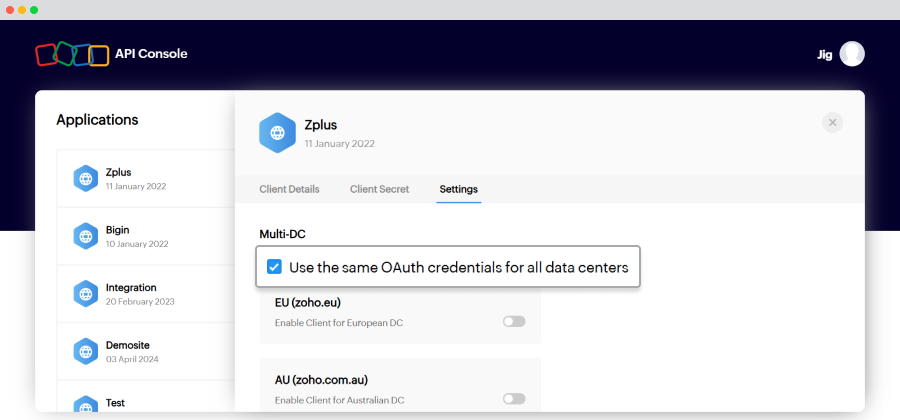
Task: Select the Zplus application list icon
Action: tap(86, 178)
